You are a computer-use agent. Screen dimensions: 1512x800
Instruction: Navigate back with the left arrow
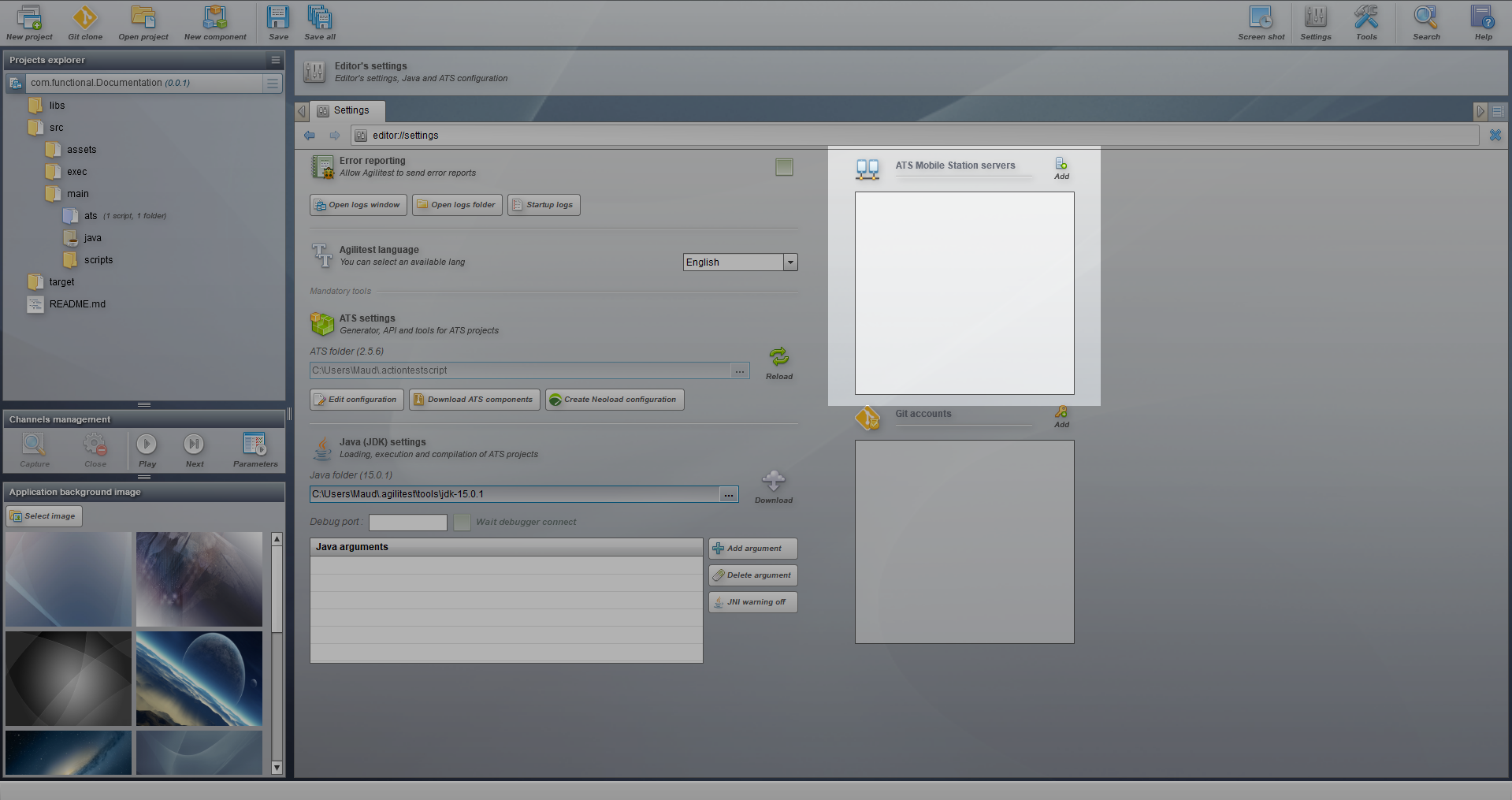tap(310, 136)
